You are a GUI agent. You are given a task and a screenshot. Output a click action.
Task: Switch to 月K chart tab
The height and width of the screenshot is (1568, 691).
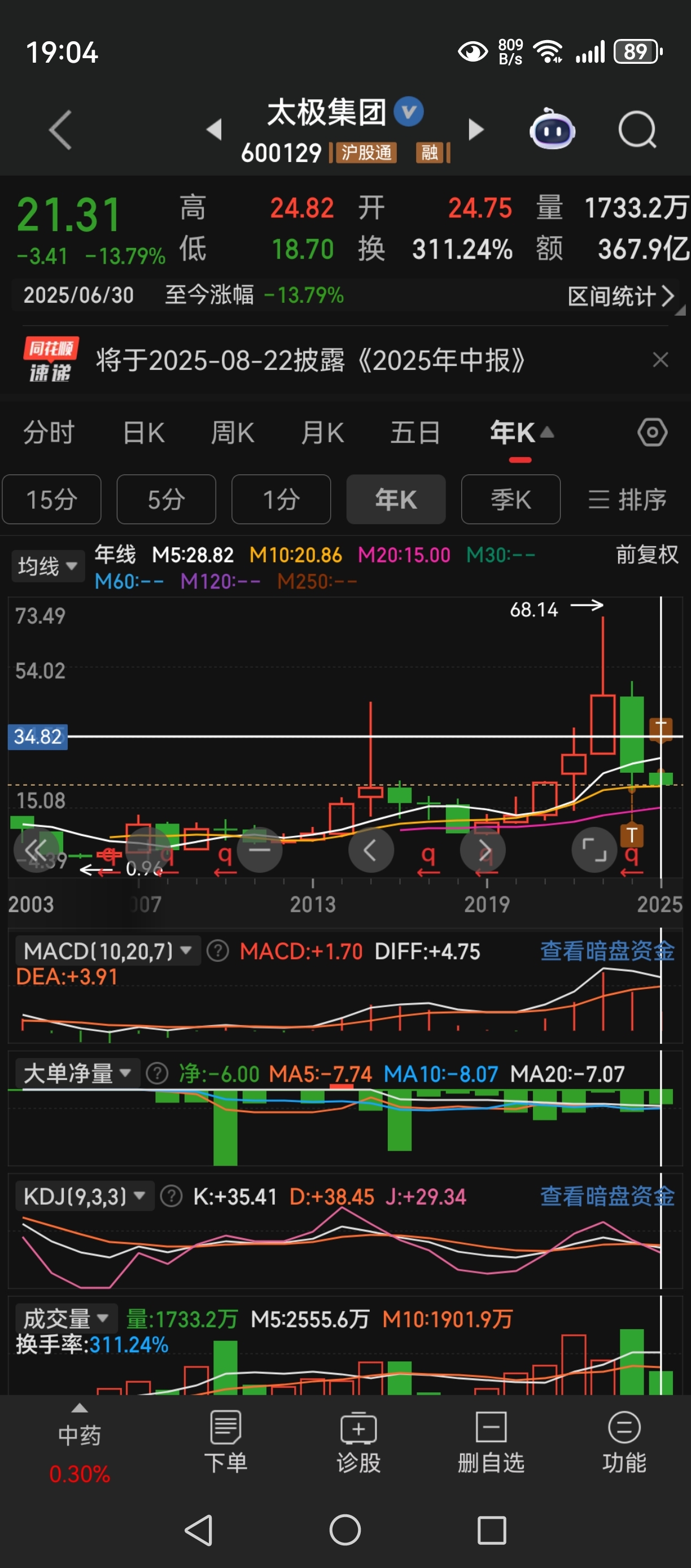tap(322, 433)
